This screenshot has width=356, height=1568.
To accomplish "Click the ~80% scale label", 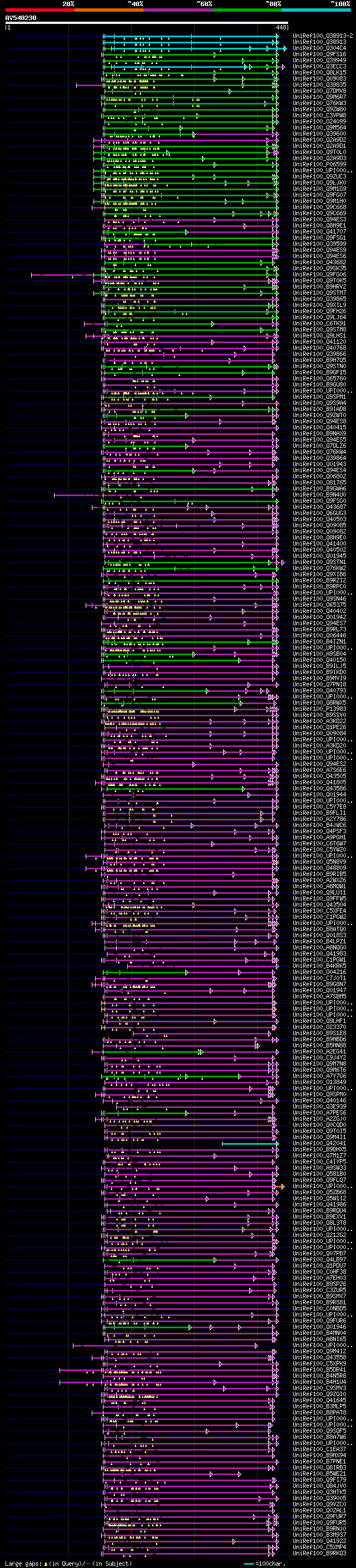I will tap(273, 4).
